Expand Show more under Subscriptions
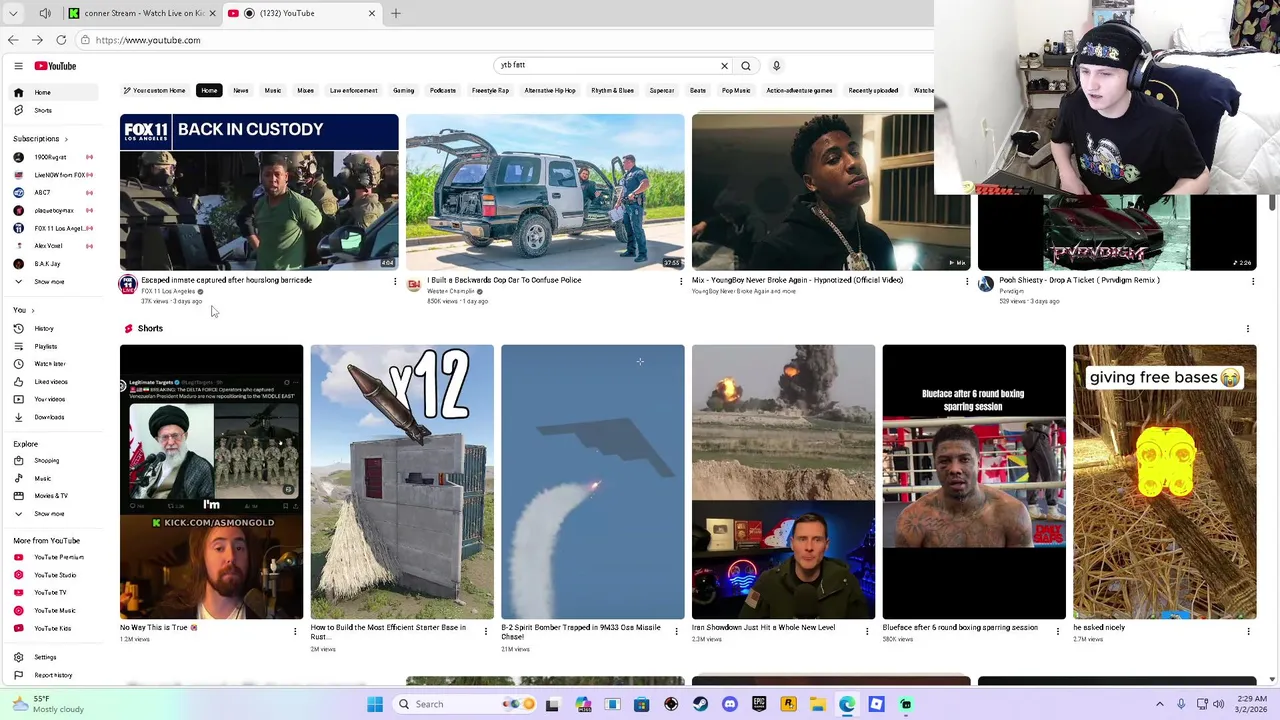The height and width of the screenshot is (720, 1280). (x=55, y=282)
